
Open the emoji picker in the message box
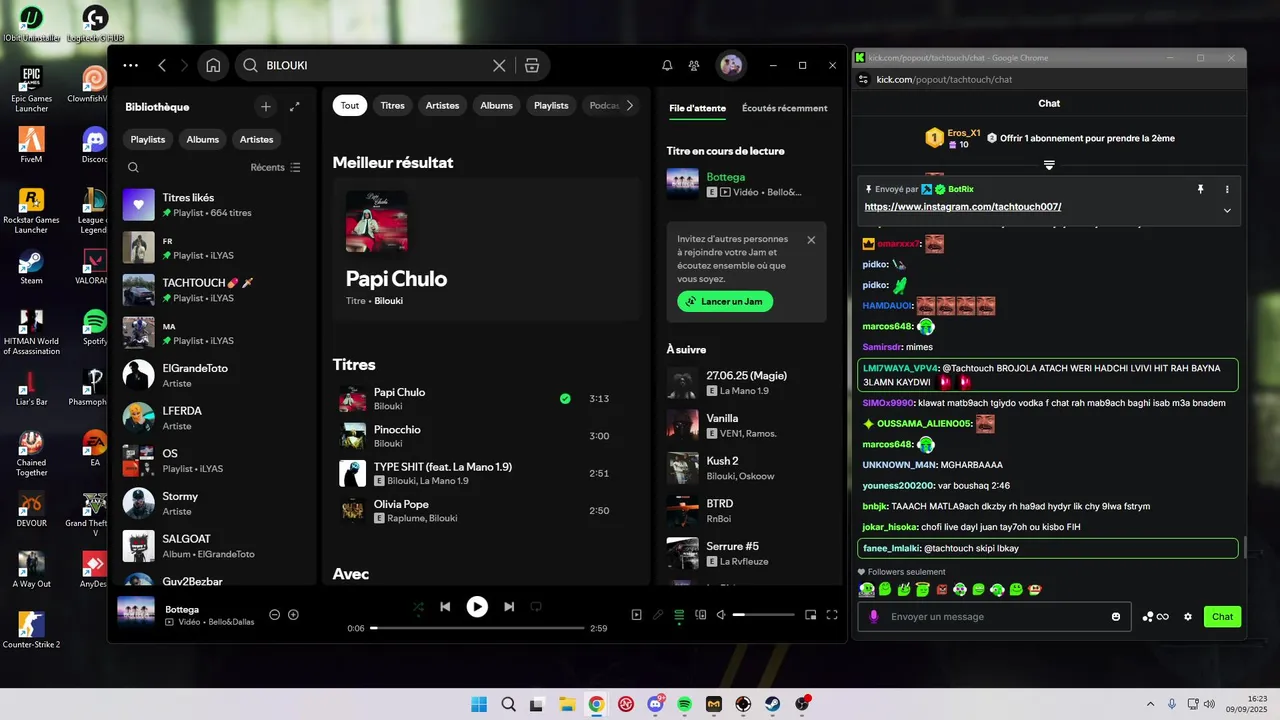[x=1116, y=617]
